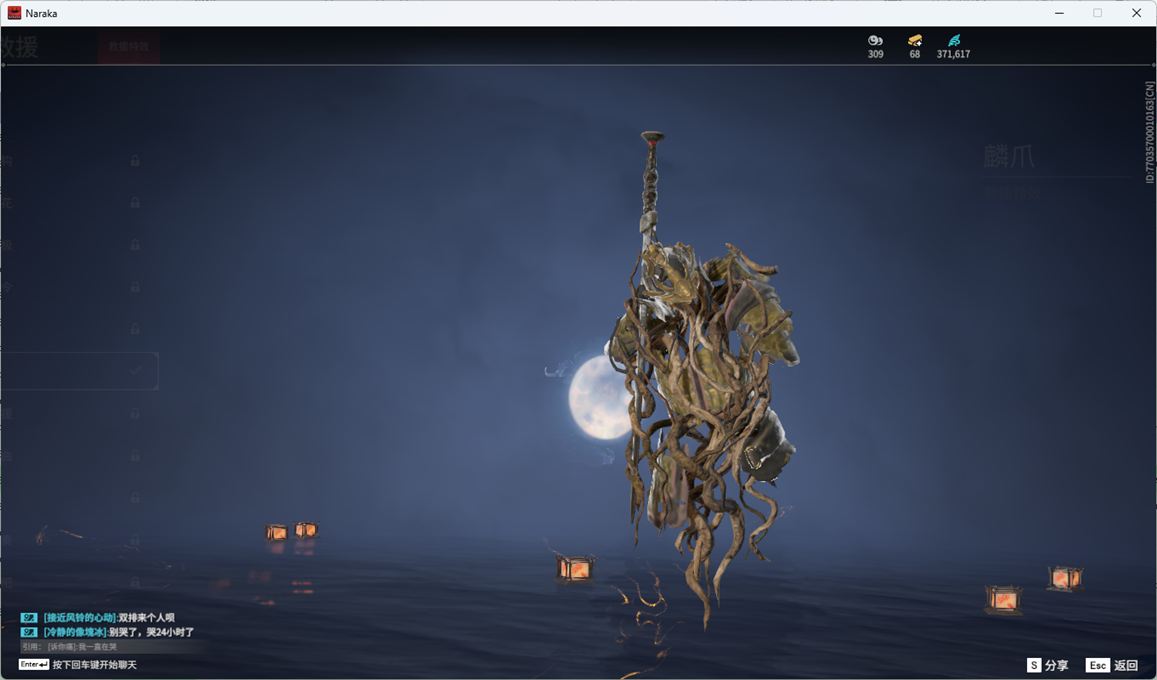Click the 麟爪 item title
Image resolution: width=1157 pixels, height=680 pixels.
[1008, 157]
